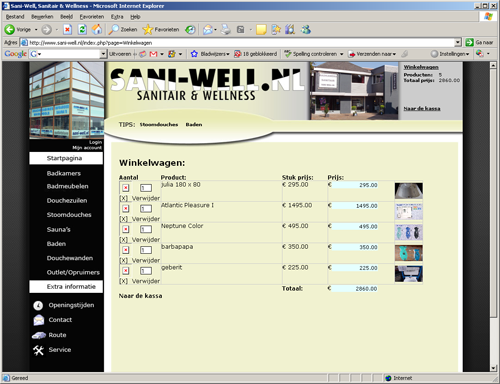Click the Refresh page icon
Screen dimensions: 500x384
(82, 30)
